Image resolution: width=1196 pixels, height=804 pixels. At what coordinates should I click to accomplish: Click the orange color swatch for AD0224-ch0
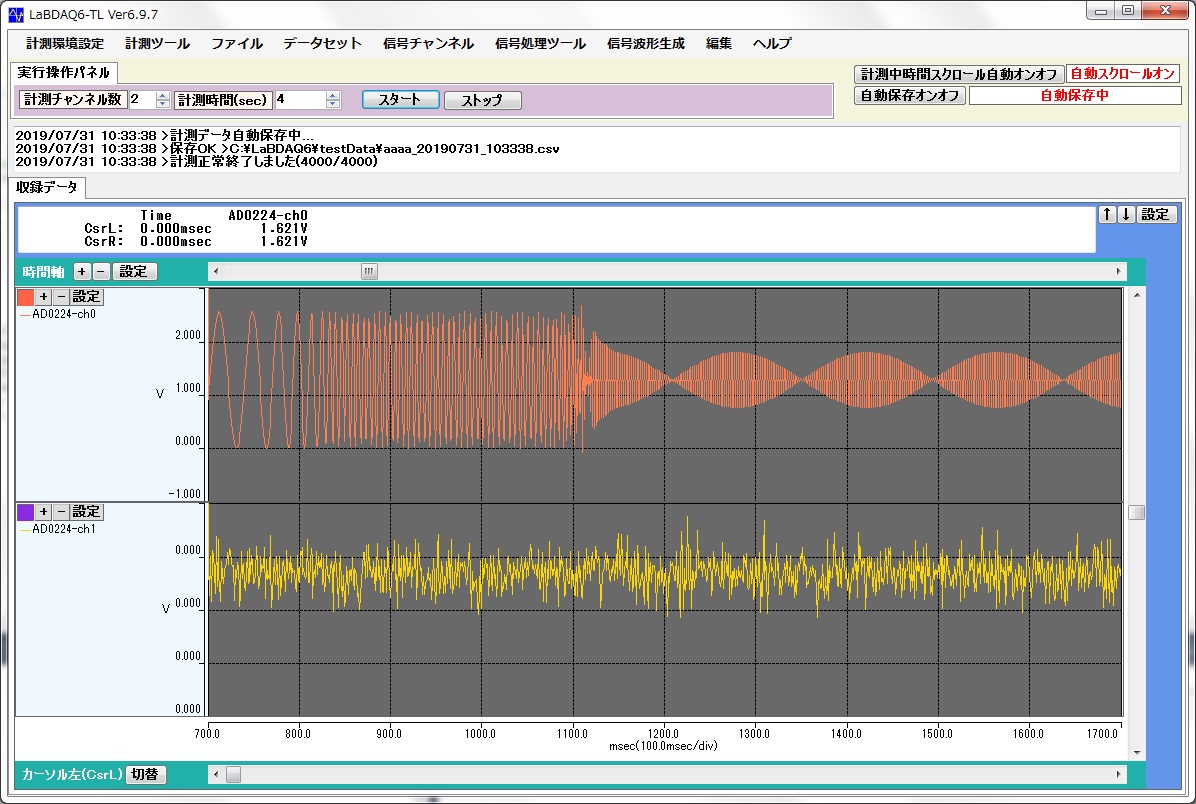coord(25,296)
